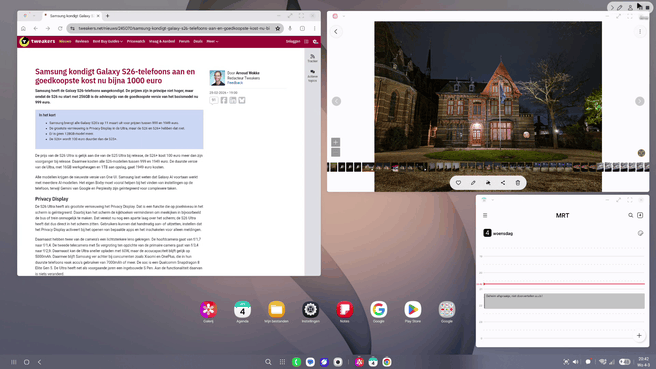Expand the Meer dropdown on Tweakers
Screen dimensions: 656x369
[212, 41]
